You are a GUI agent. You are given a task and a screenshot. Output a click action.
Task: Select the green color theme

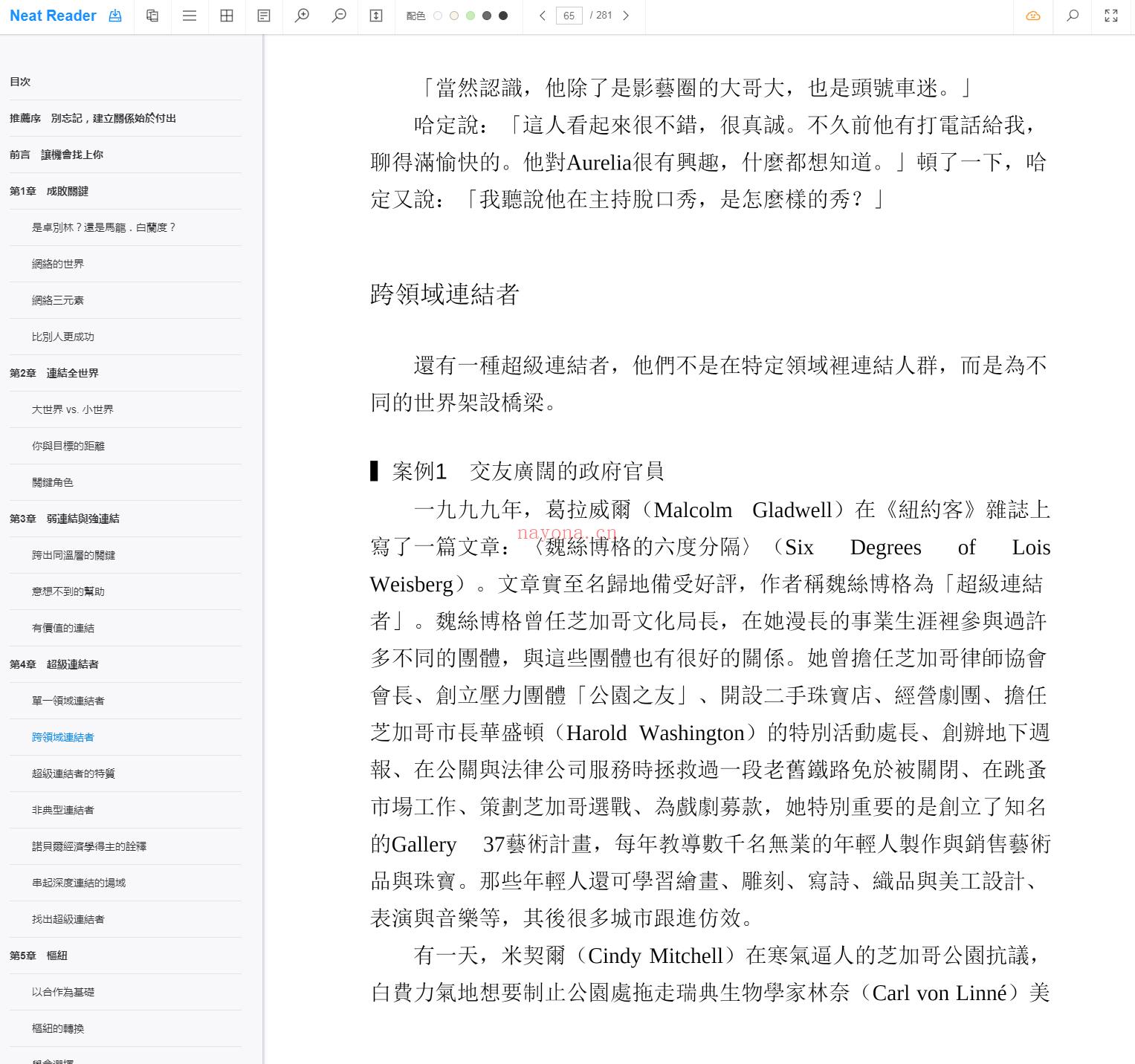click(471, 16)
